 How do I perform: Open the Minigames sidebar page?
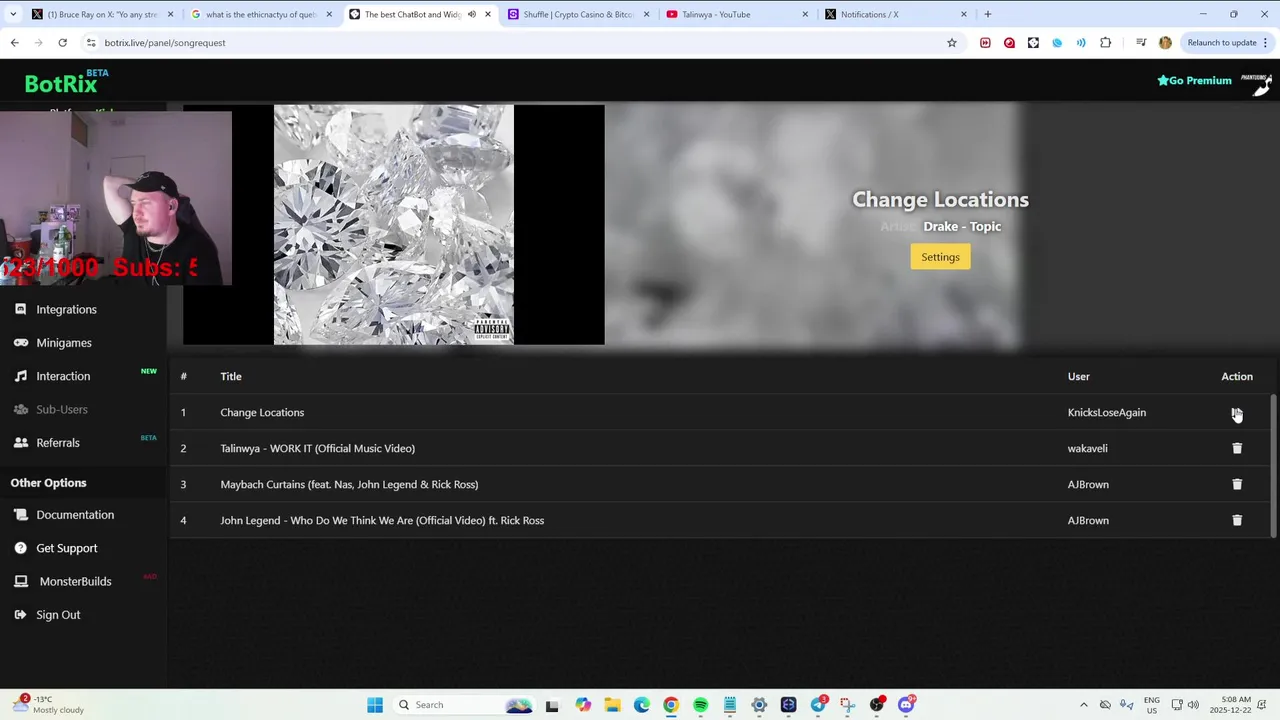(x=64, y=342)
